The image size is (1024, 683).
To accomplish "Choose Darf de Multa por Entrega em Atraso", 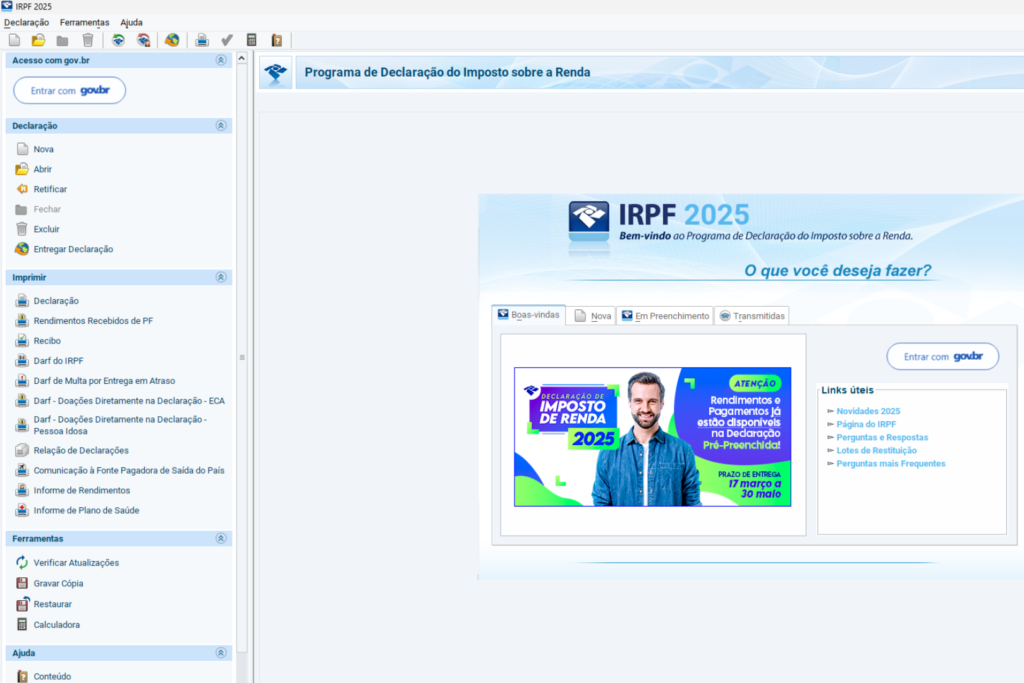I will (x=104, y=381).
